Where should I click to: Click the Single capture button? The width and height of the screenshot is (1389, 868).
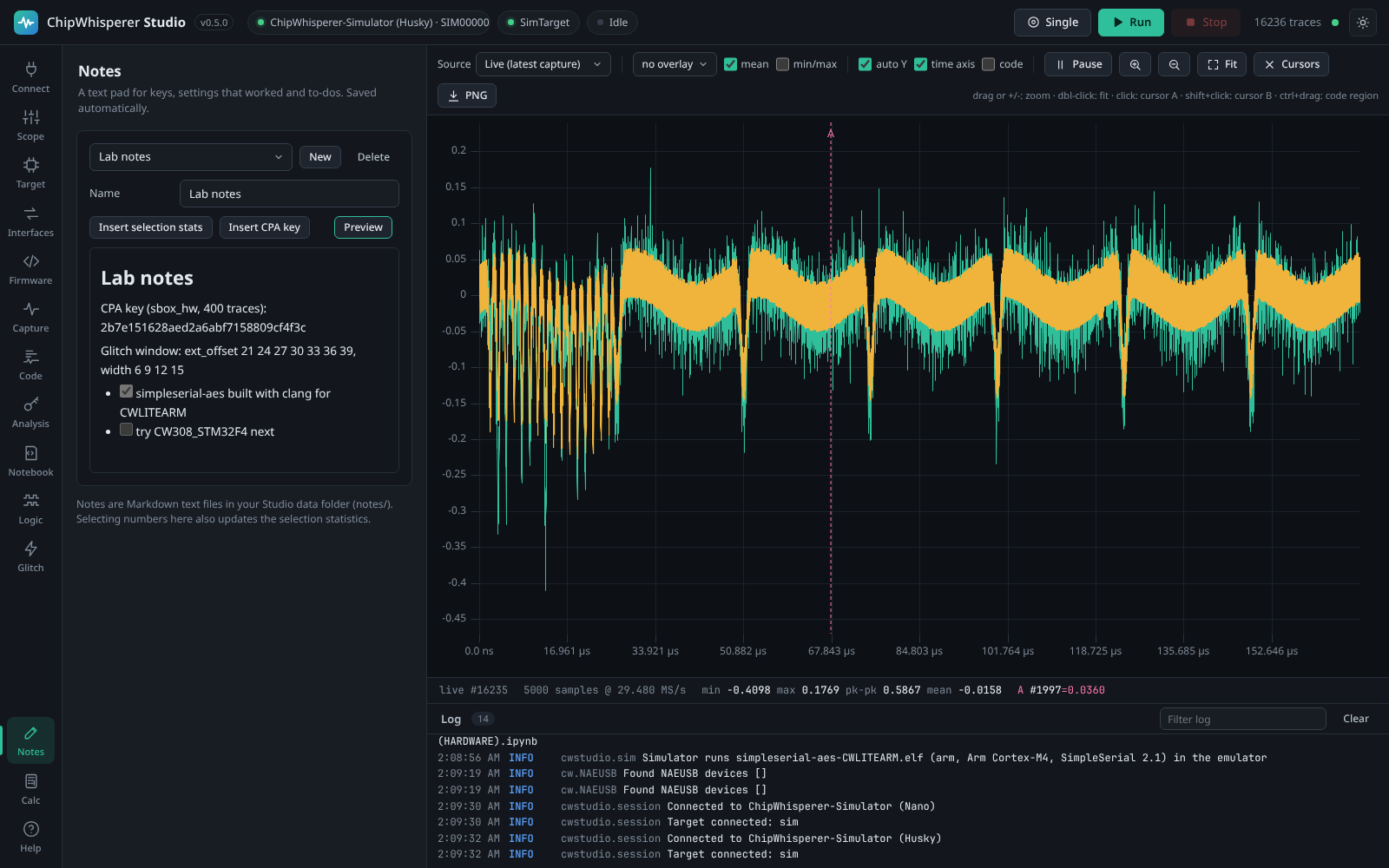(x=1052, y=23)
